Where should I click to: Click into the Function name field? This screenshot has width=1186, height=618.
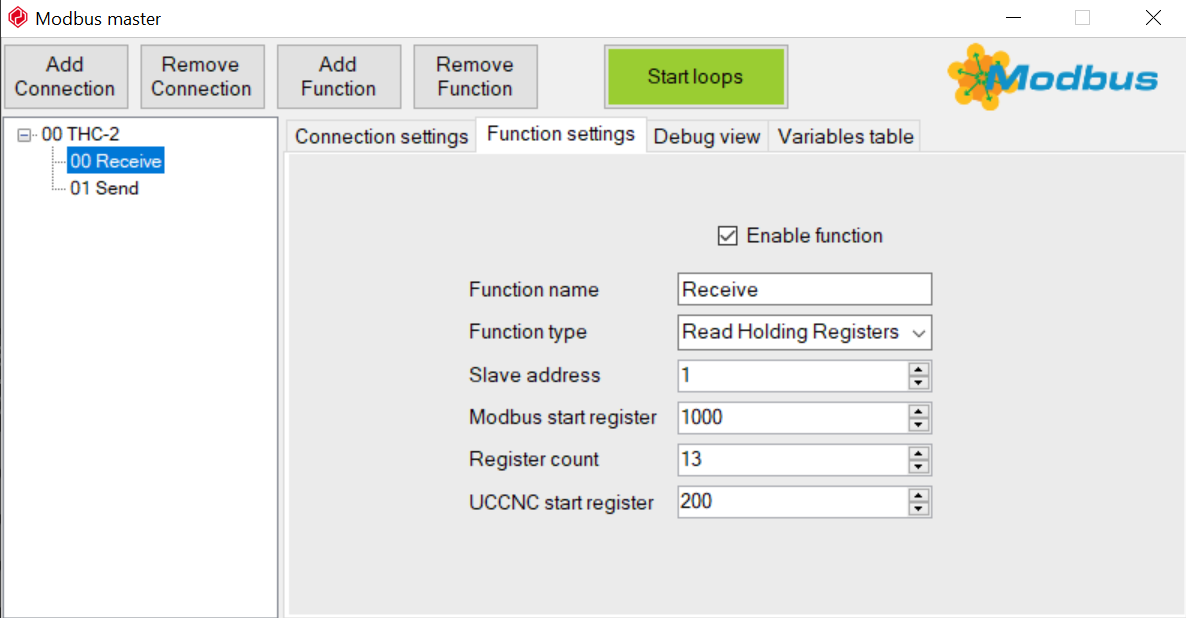pos(804,290)
